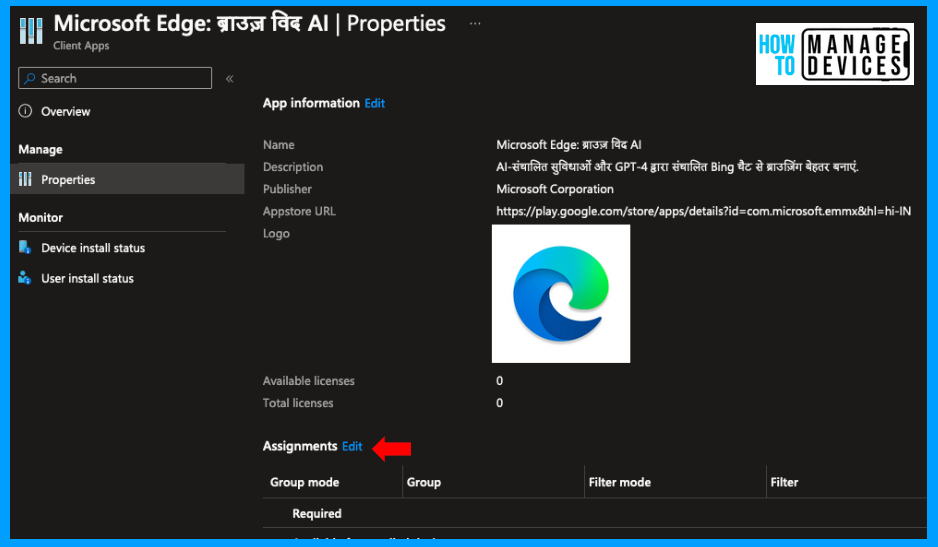Click the Group mode column header
The height and width of the screenshot is (547, 938).
304,482
